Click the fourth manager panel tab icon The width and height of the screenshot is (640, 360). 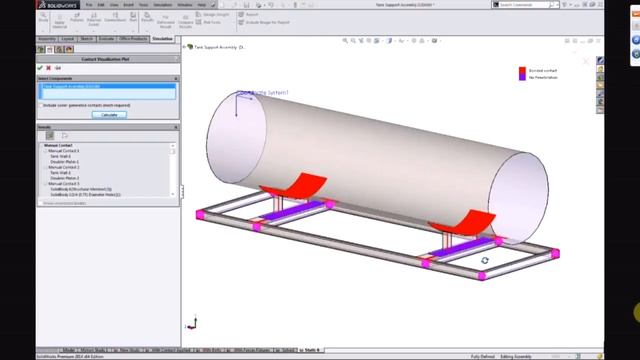pyautogui.click(x=69, y=49)
